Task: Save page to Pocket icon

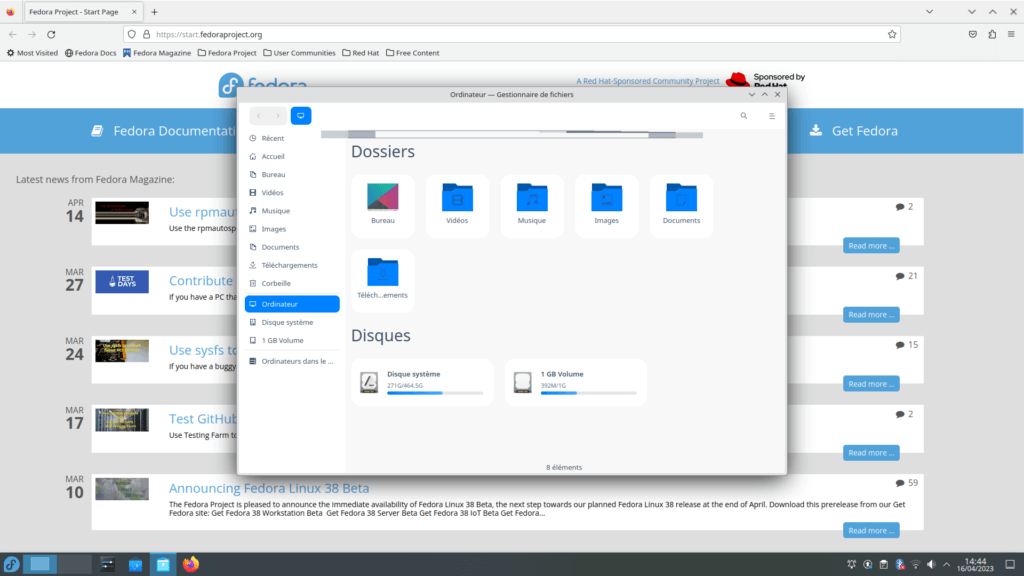Action: (972, 35)
